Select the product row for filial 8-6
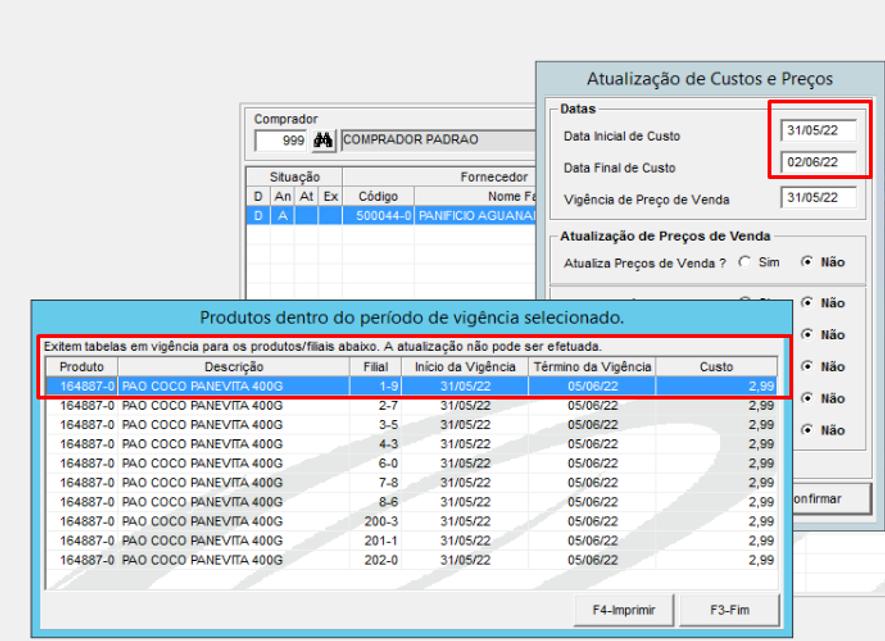The image size is (885, 641). point(411,502)
